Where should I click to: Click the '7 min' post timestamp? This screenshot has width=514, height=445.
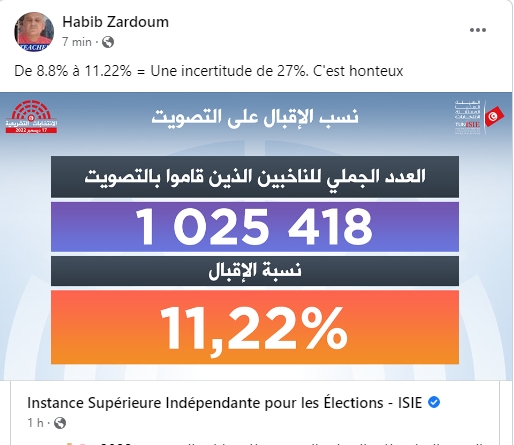77,42
